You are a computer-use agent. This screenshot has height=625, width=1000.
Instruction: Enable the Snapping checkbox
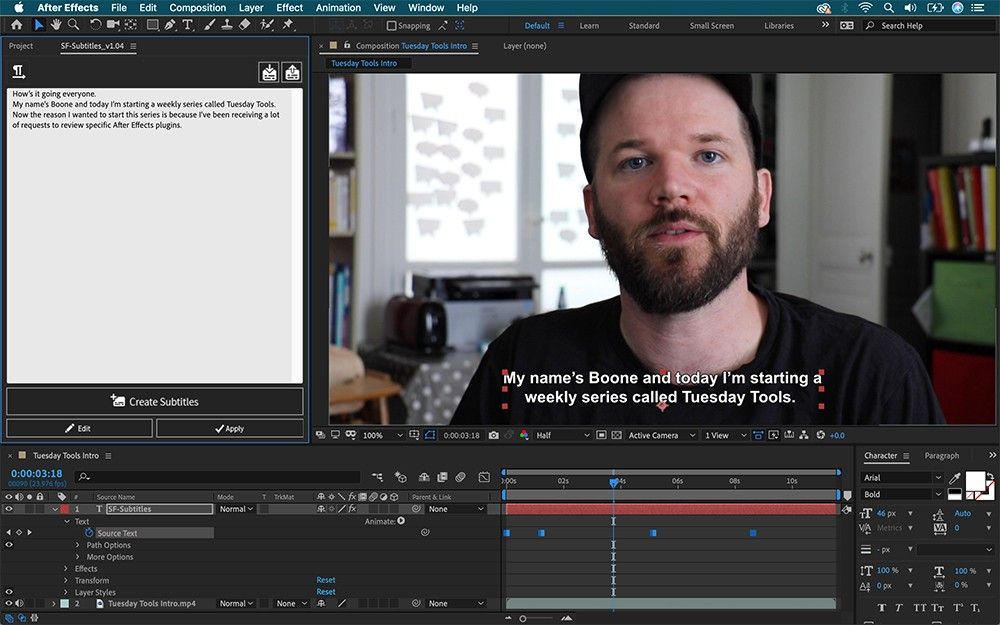[x=392, y=26]
